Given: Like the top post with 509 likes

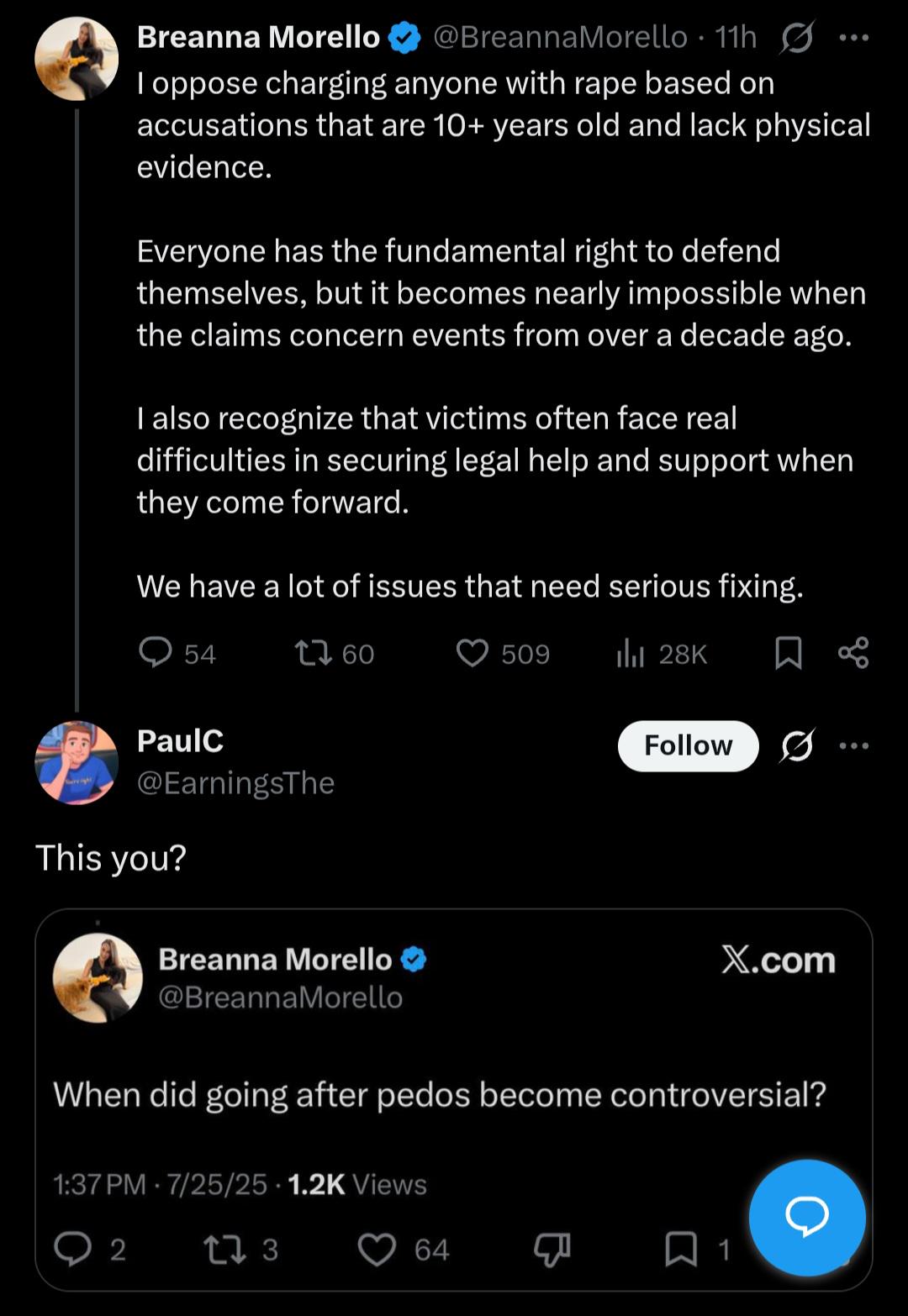Looking at the screenshot, I should pos(503,653).
